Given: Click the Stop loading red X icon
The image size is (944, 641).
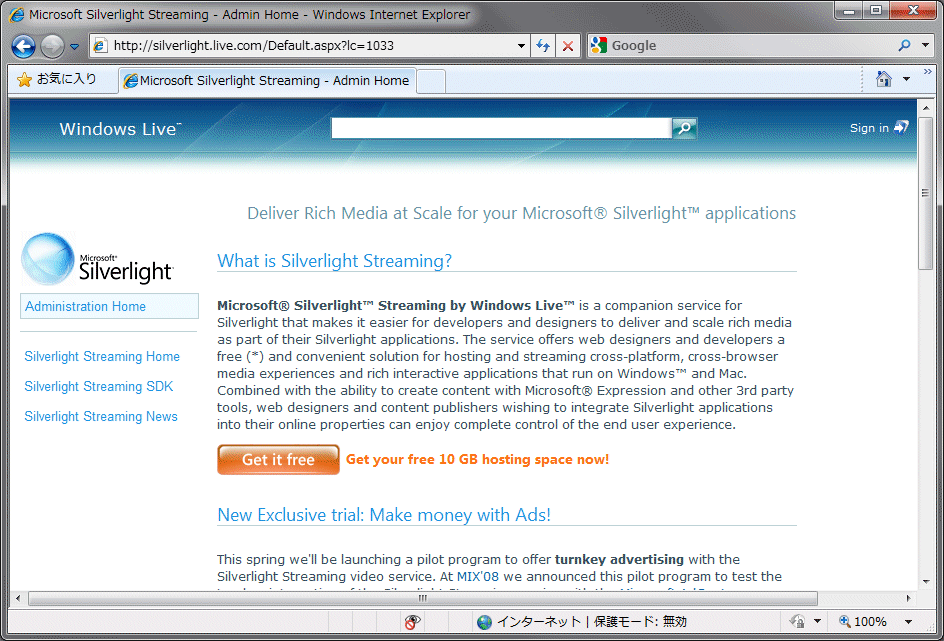Looking at the screenshot, I should (568, 46).
